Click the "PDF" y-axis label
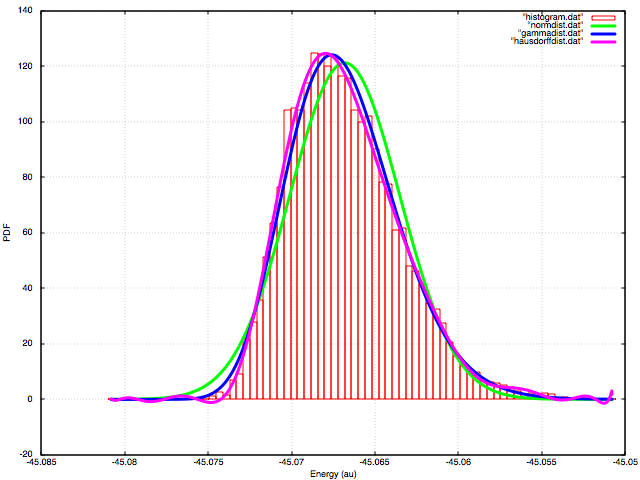Screen dimensions: 640x480 pyautogui.click(x=7, y=233)
